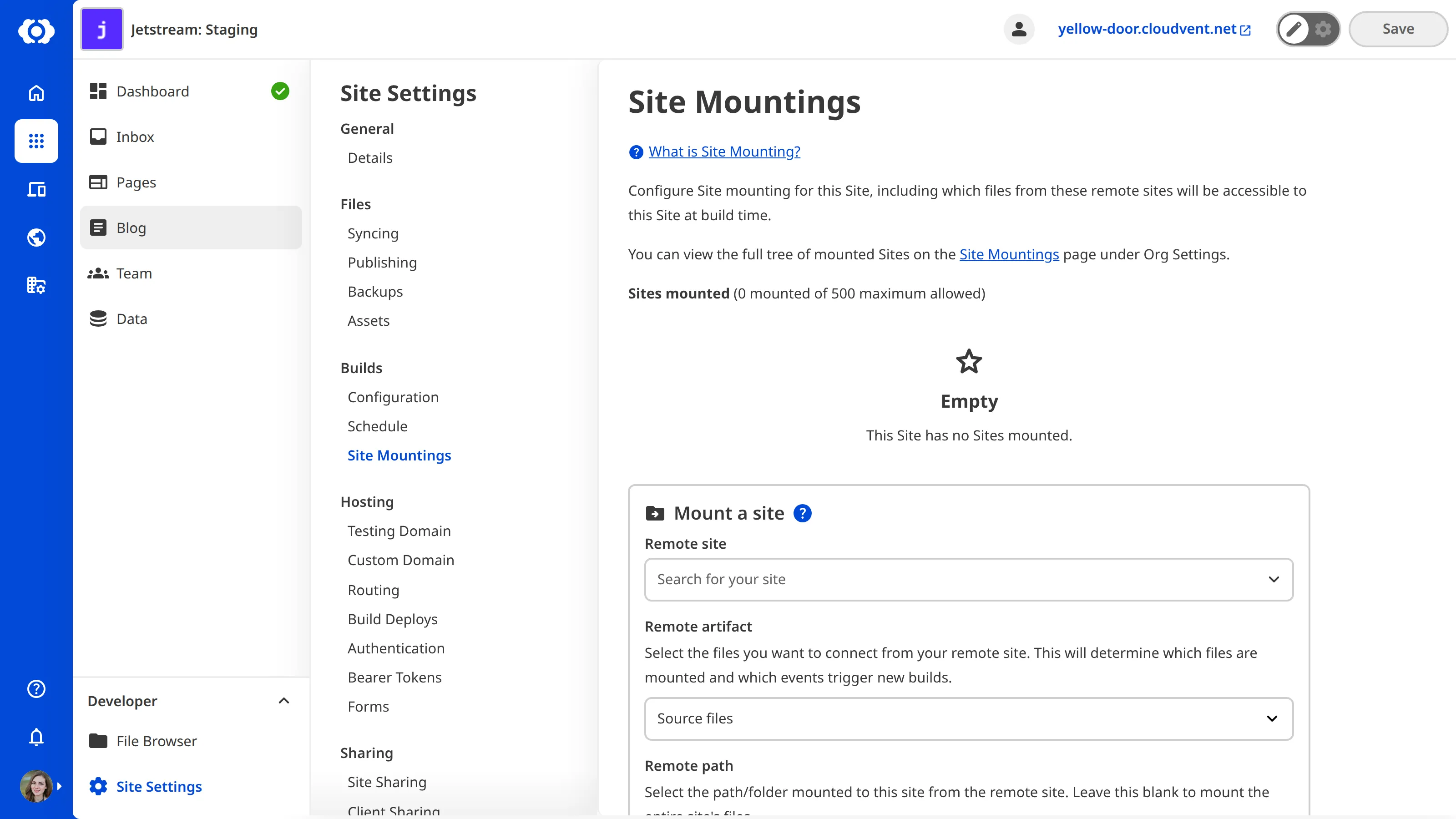
Task: Go to Assets settings
Action: pyautogui.click(x=369, y=320)
